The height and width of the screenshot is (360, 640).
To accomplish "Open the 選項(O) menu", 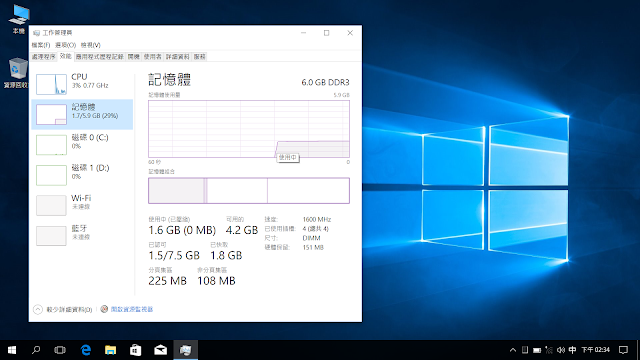I will click(x=65, y=45).
